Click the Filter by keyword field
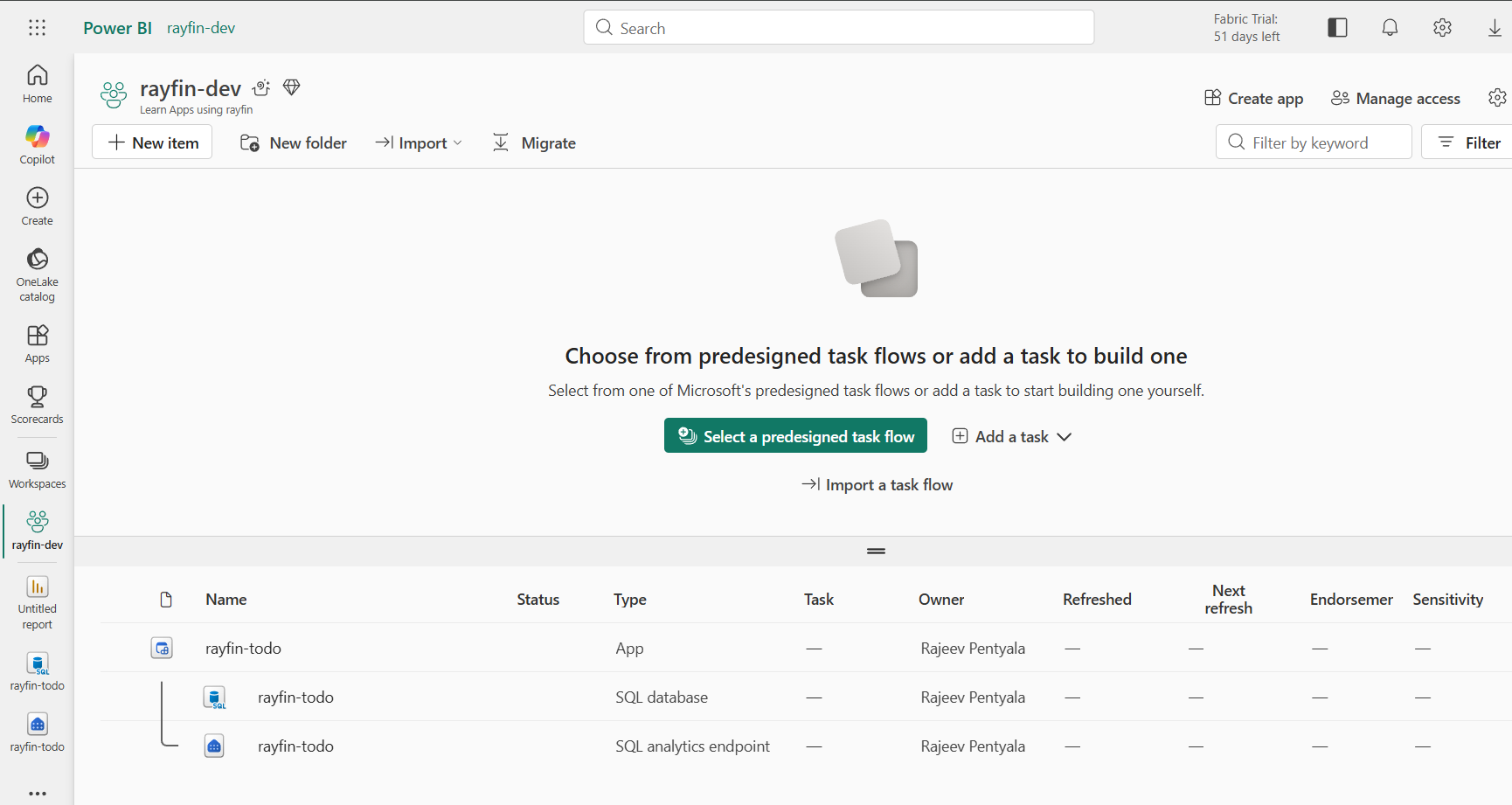This screenshot has width=1512, height=805. 1314,142
